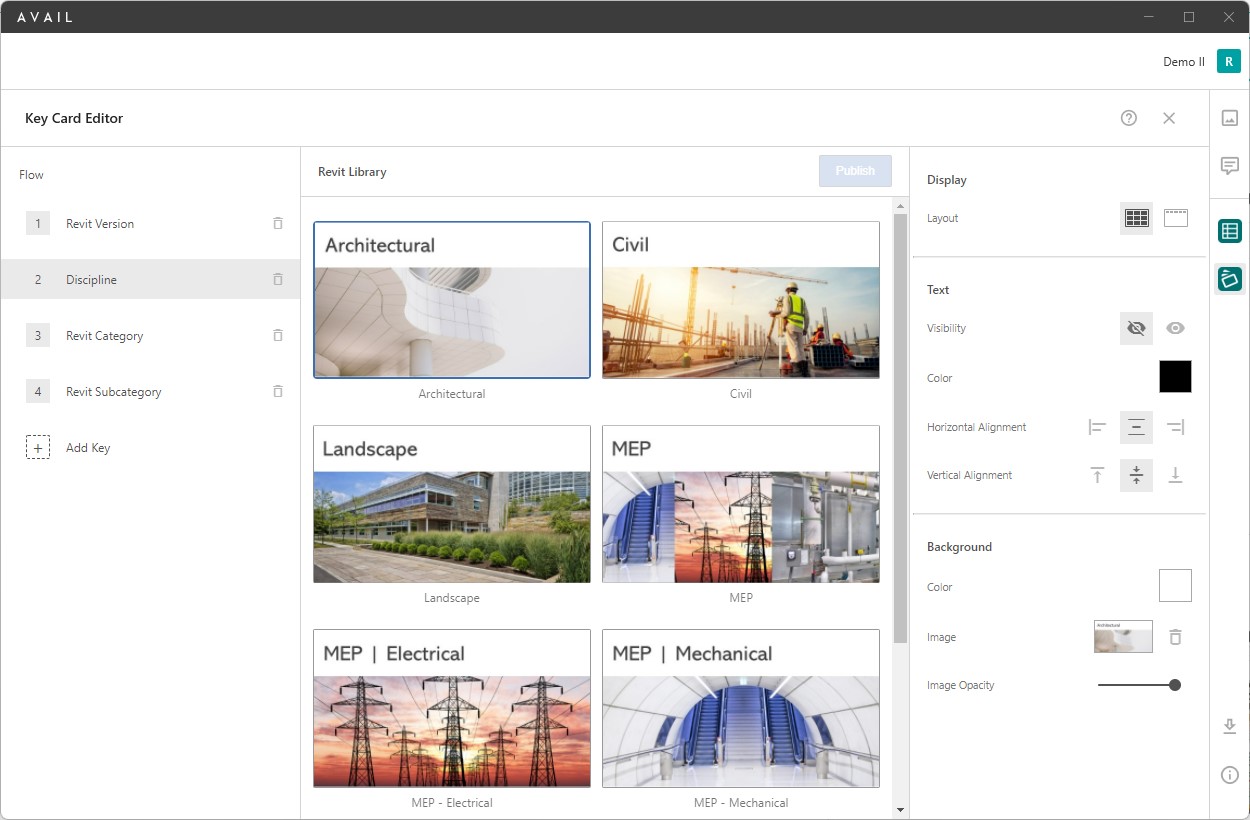Viewport: 1250px width, 820px height.
Task: Click Add Key label
Action: click(x=88, y=448)
